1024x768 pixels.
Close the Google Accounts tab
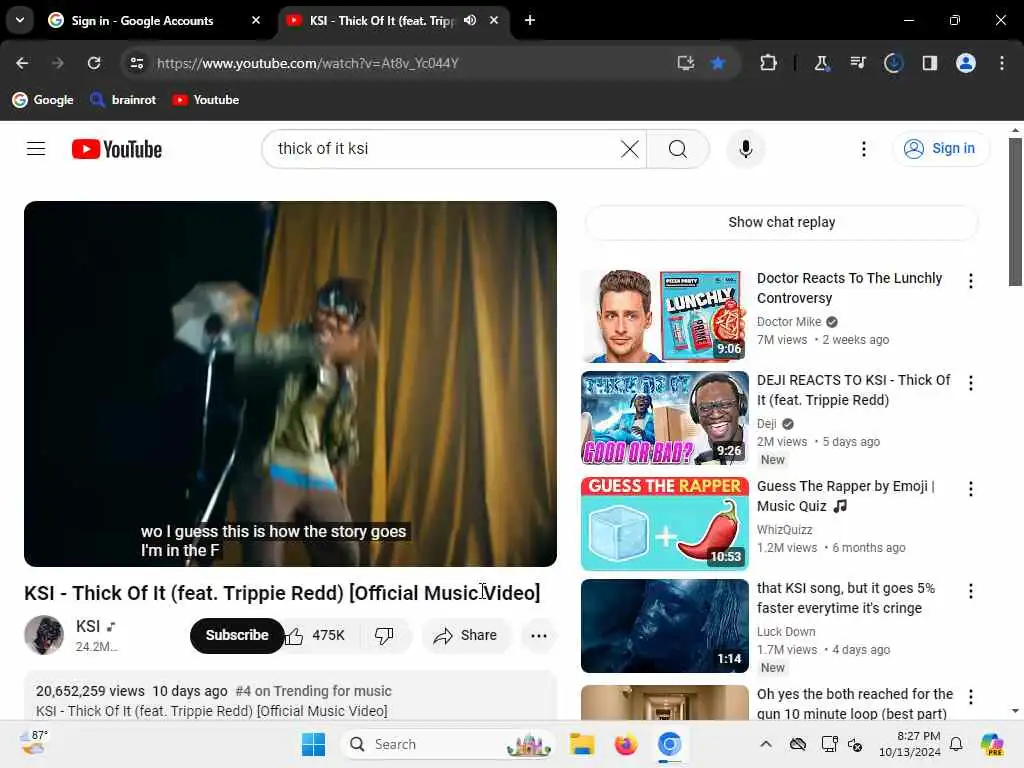[256, 20]
